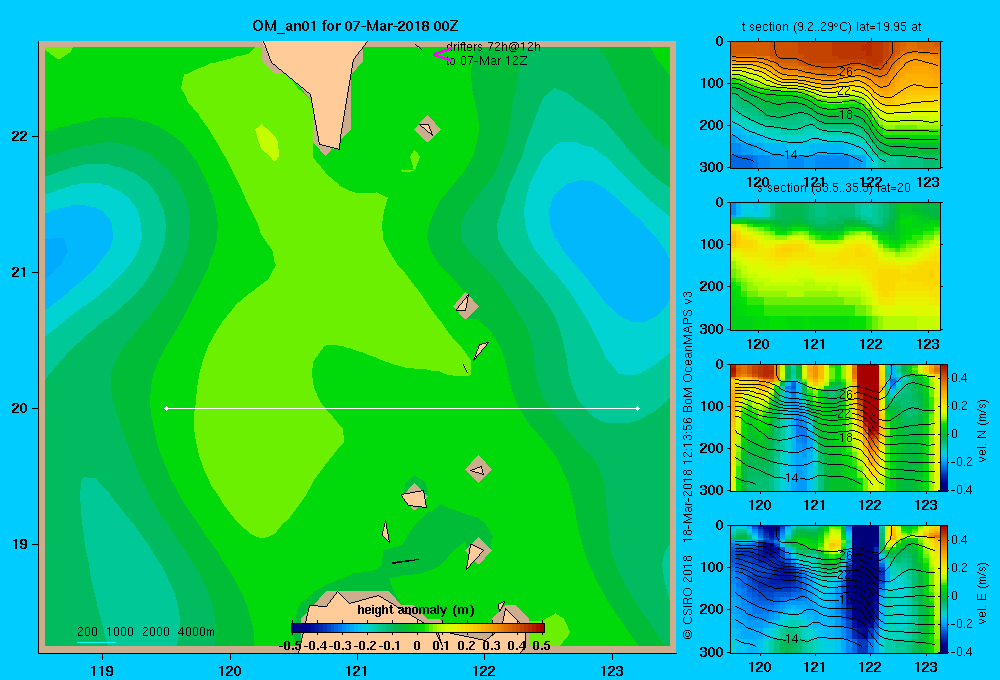Image resolution: width=1000 pixels, height=680 pixels.
Task: Click the right endpoint of the white transect line
Action: [638, 408]
